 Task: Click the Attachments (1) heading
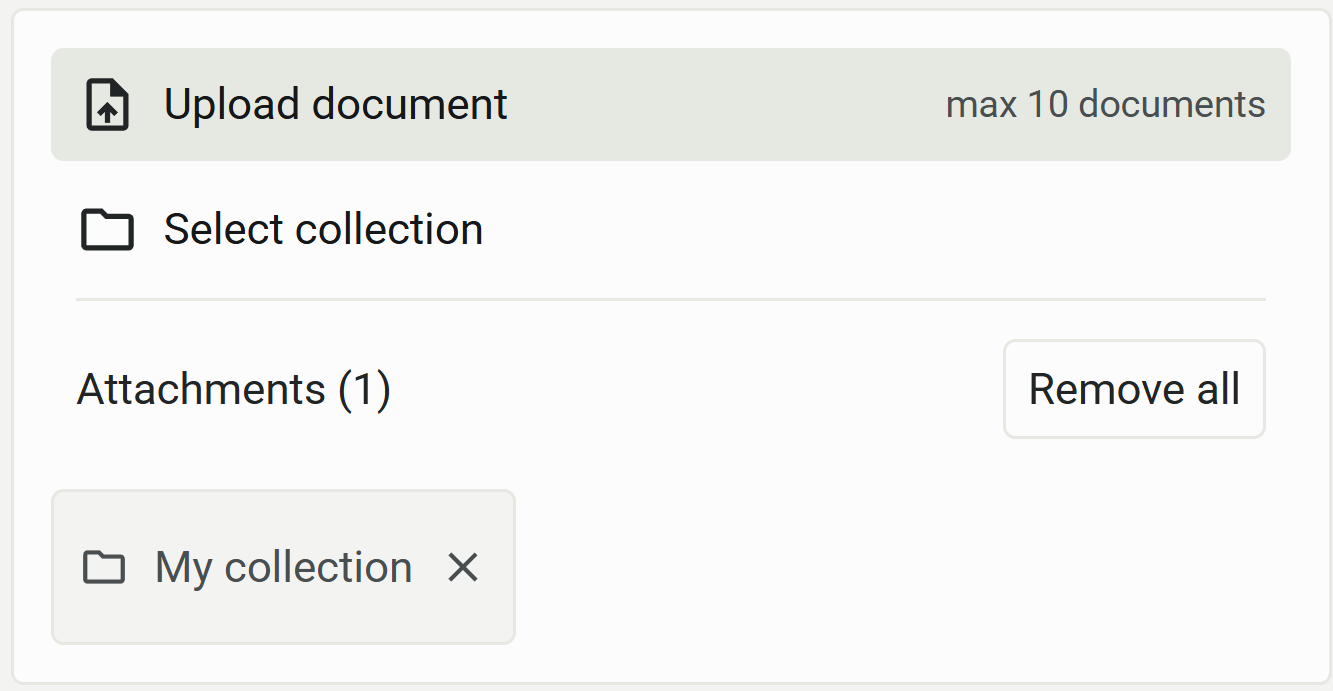coord(234,389)
